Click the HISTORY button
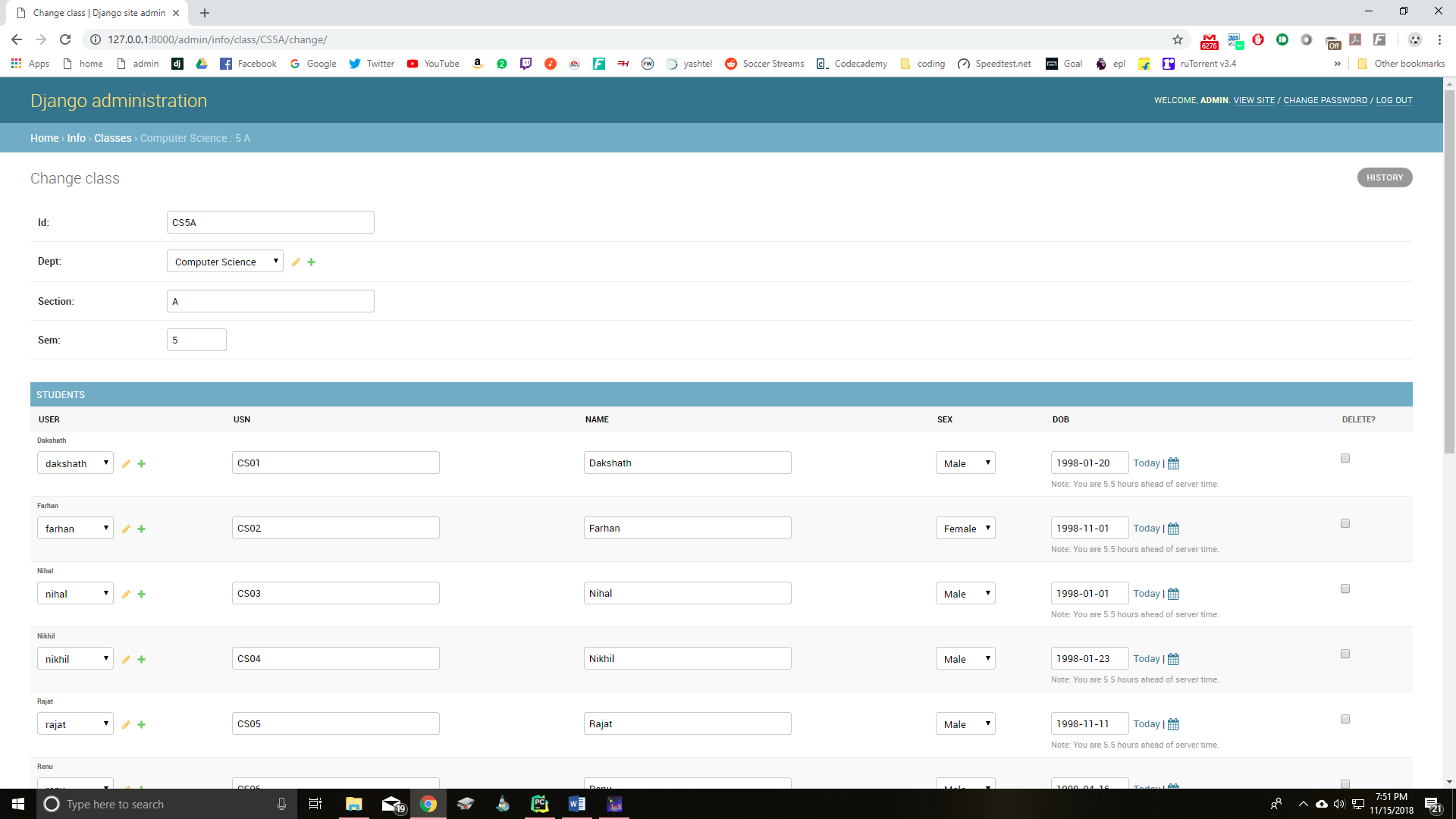1456x819 pixels. click(x=1384, y=177)
